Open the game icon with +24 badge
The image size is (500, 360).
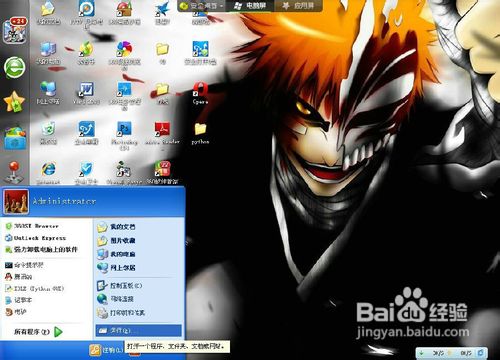[15, 31]
